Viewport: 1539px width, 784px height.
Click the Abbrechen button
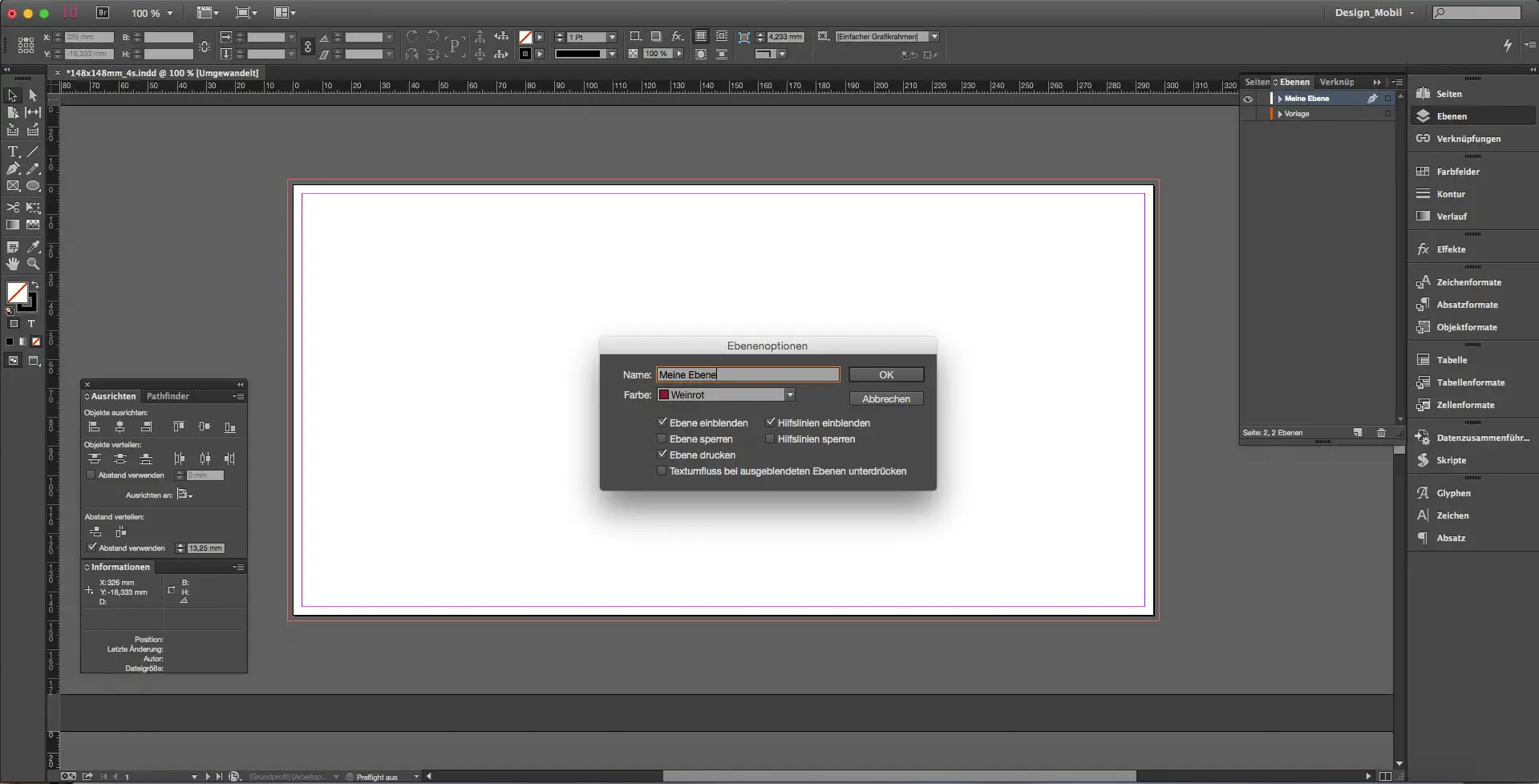(x=885, y=398)
